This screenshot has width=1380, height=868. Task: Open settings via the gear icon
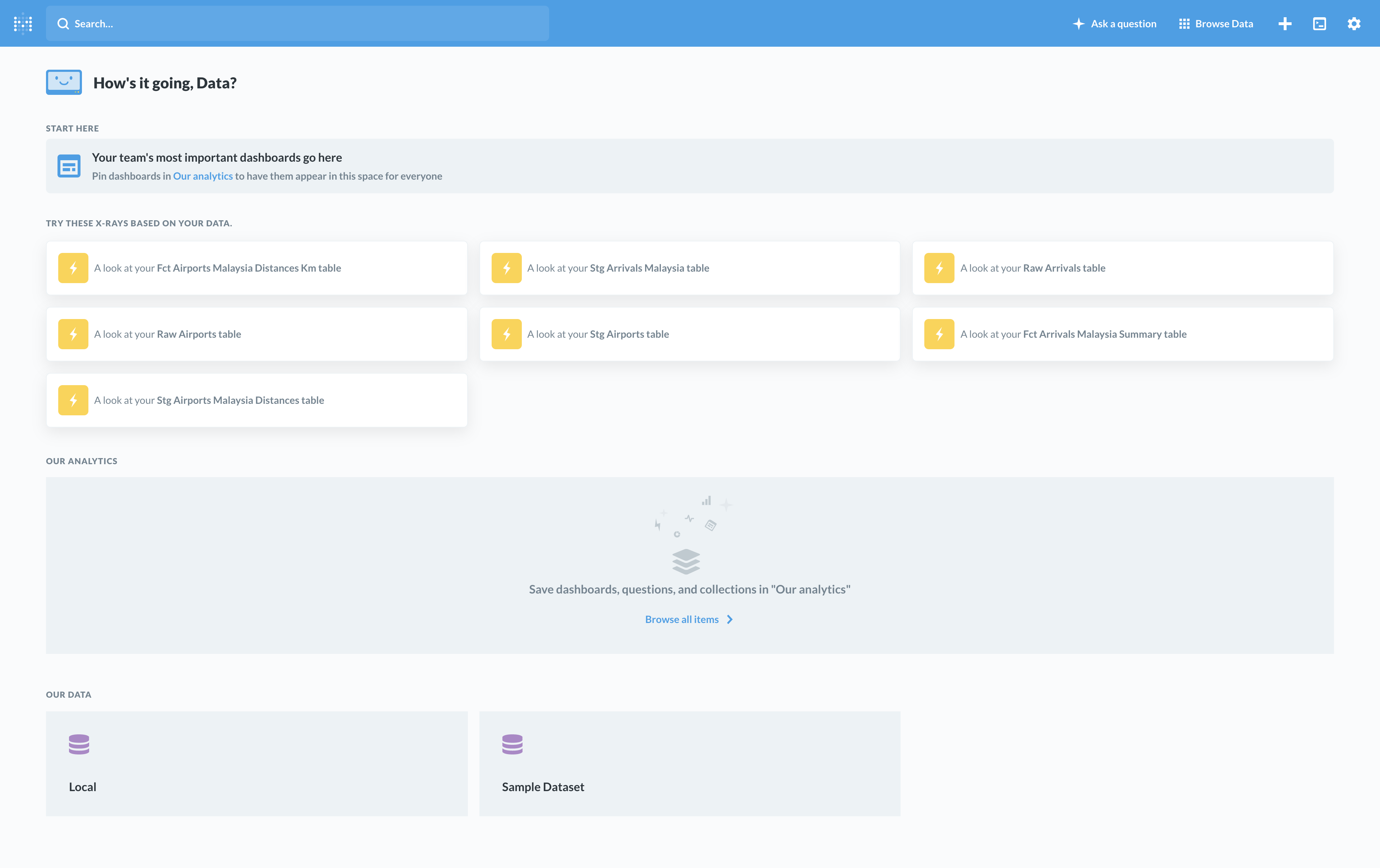coord(1354,23)
